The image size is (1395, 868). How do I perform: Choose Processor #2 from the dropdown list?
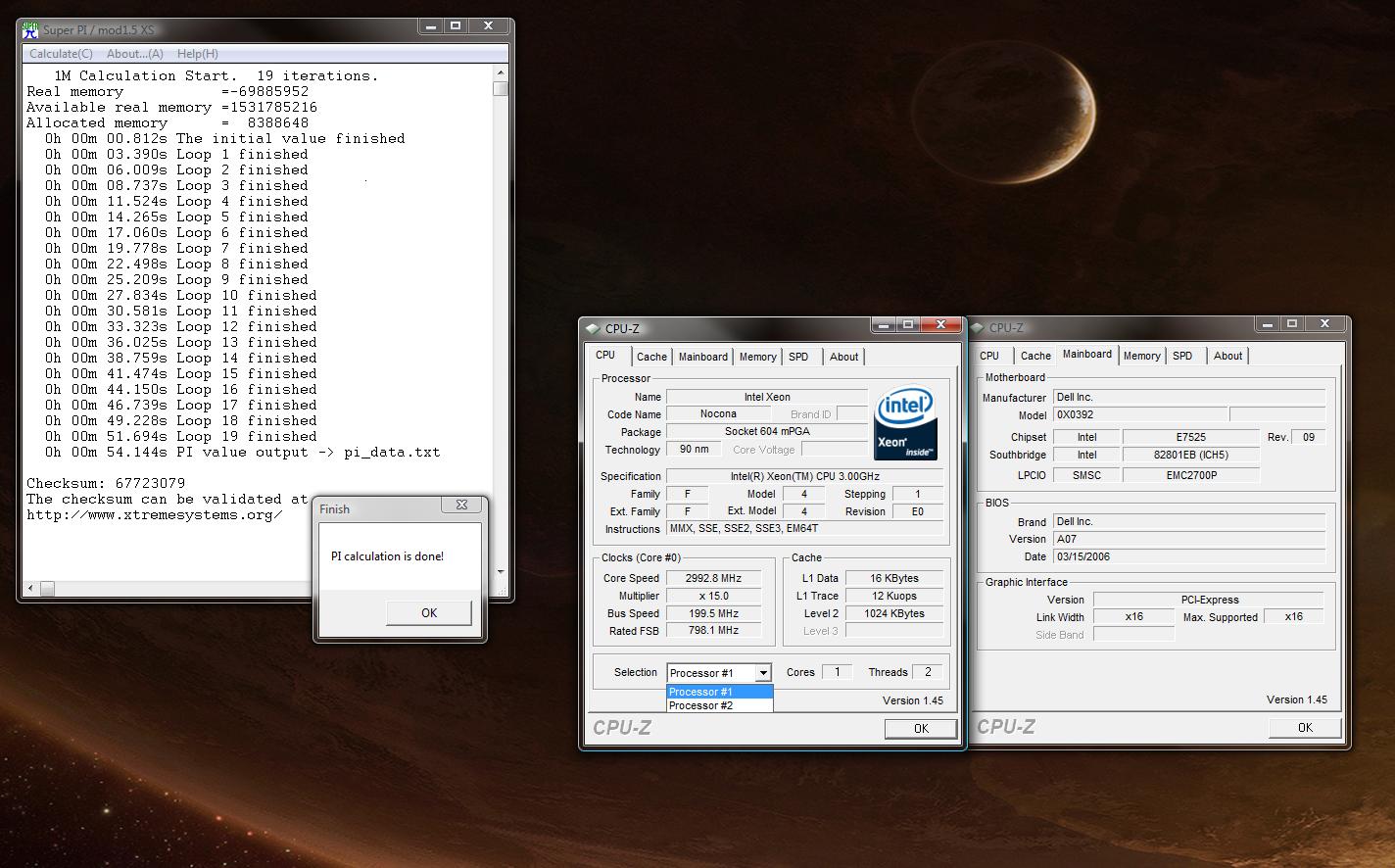[x=720, y=705]
